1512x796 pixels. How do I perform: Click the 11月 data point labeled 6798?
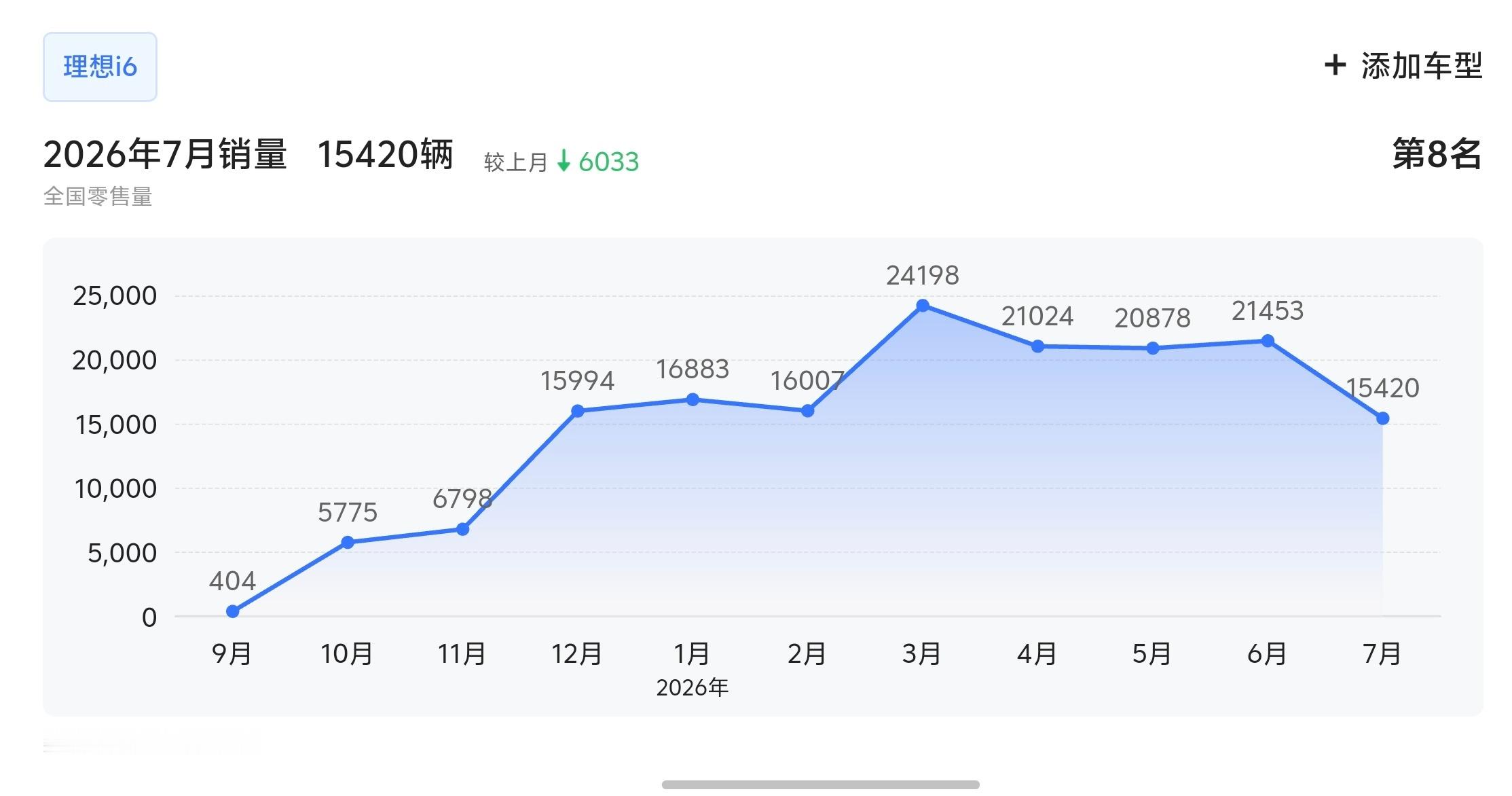[x=462, y=529]
